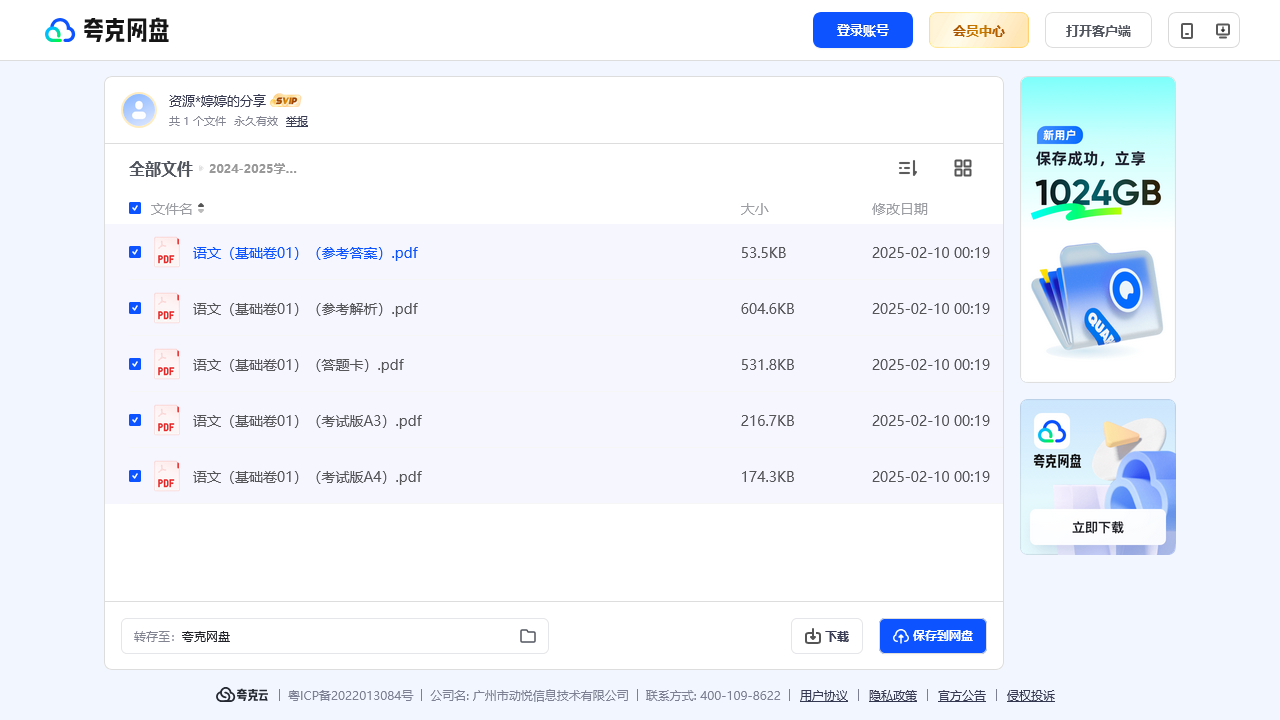Click the 夸克云 footer logo
The width and height of the screenshot is (1280, 720).
tap(243, 695)
